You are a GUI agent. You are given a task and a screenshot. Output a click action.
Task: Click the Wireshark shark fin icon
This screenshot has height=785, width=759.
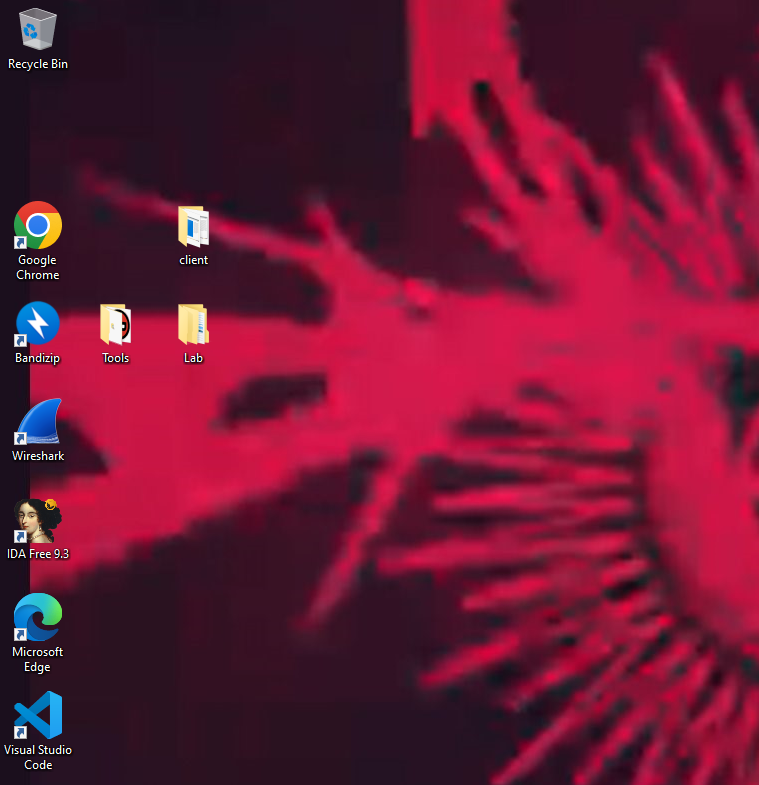[38, 422]
